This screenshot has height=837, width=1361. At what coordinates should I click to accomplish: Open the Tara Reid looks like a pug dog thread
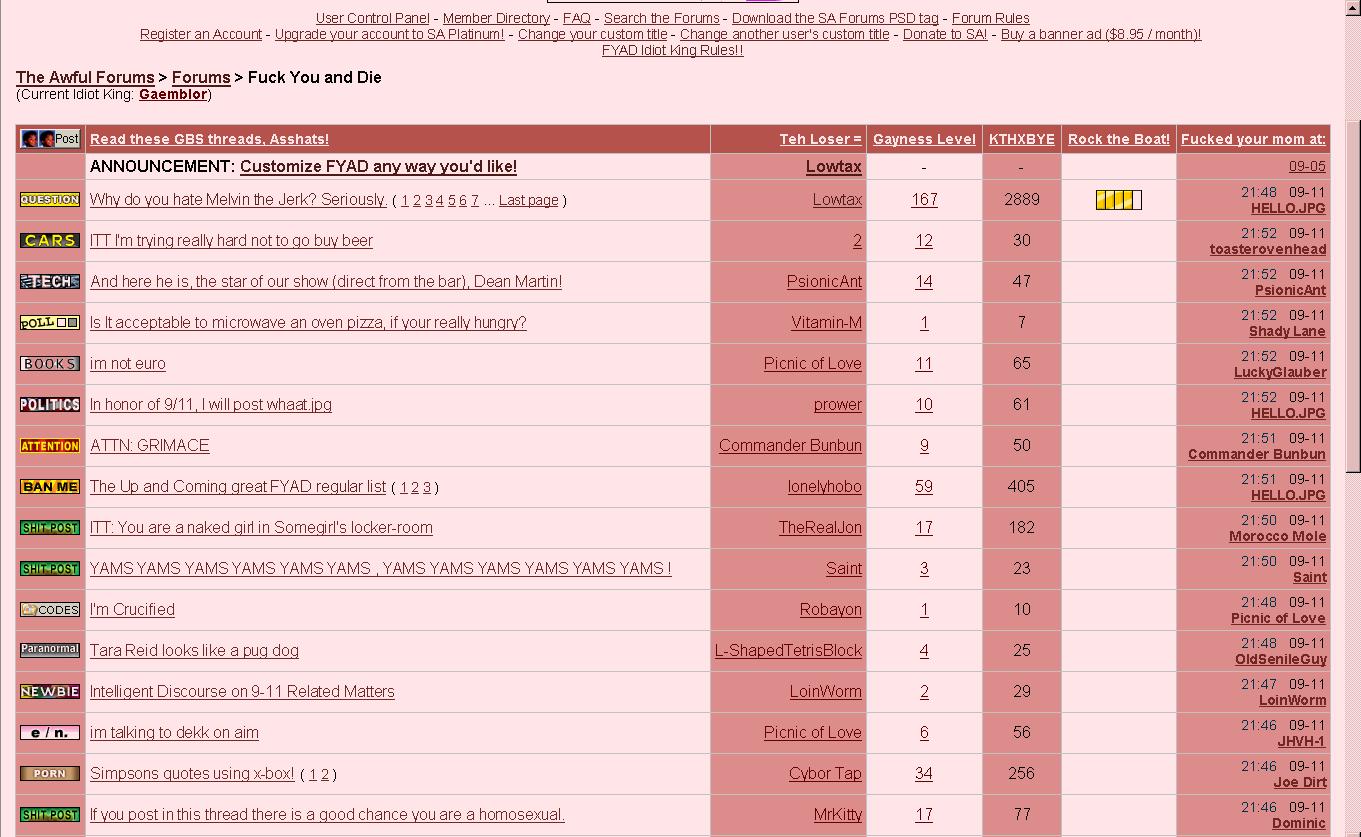(194, 651)
